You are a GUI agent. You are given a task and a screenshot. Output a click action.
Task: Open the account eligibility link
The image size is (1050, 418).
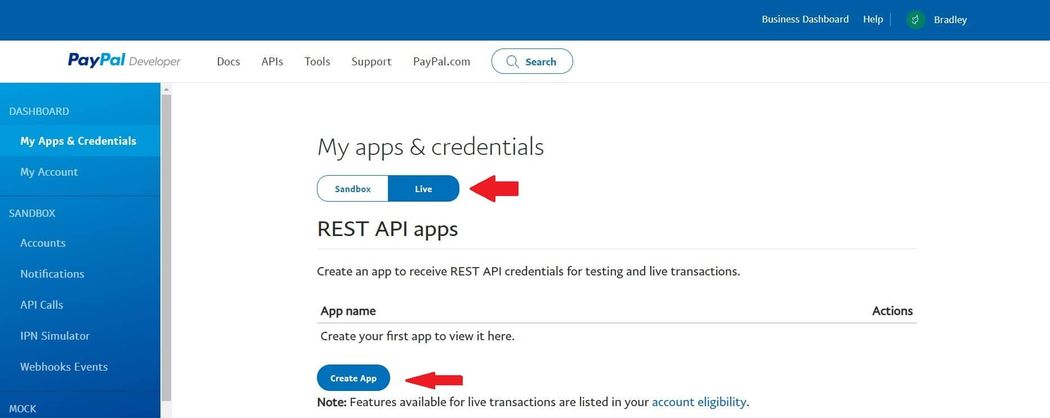(x=699, y=402)
